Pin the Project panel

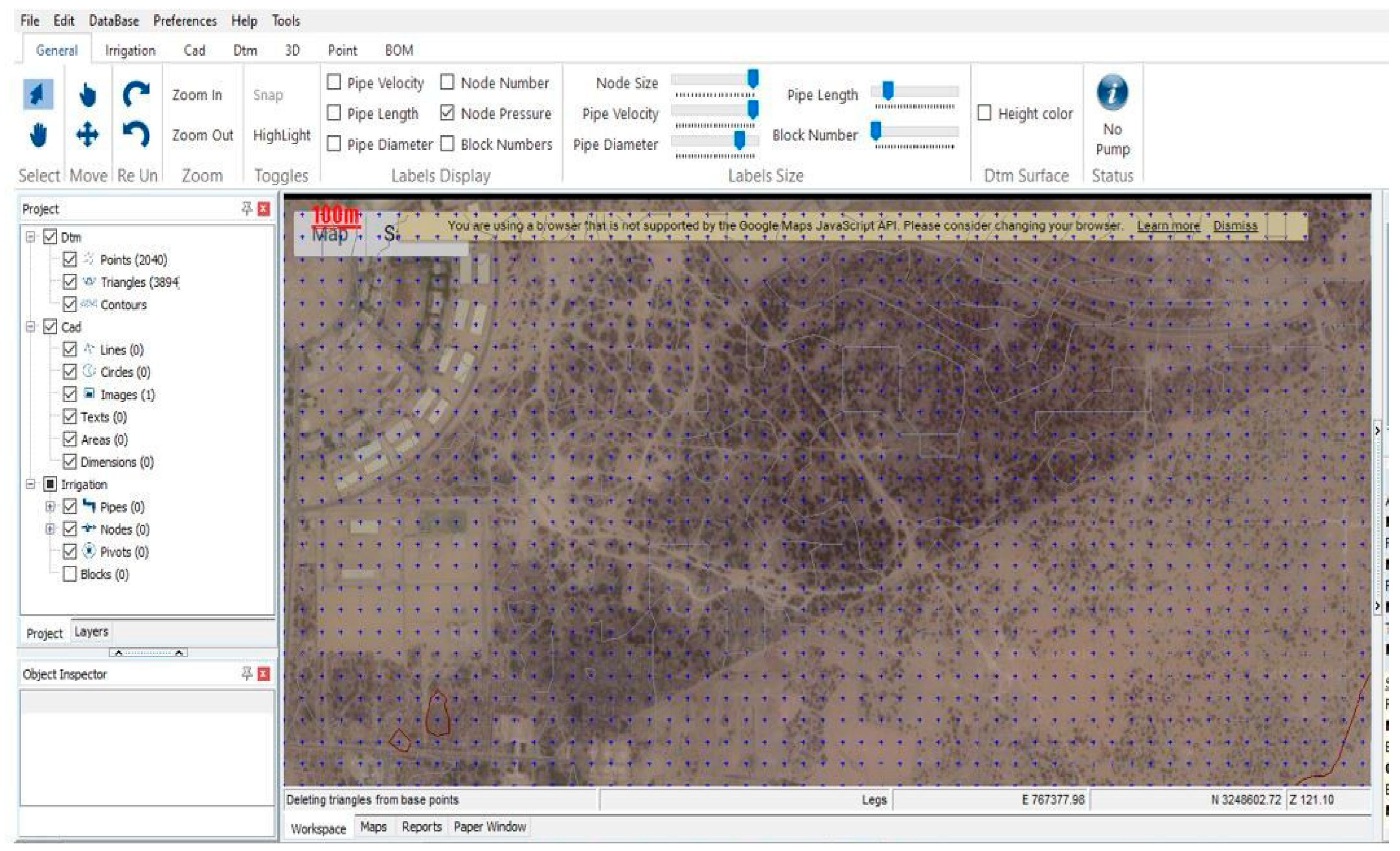pos(247,208)
